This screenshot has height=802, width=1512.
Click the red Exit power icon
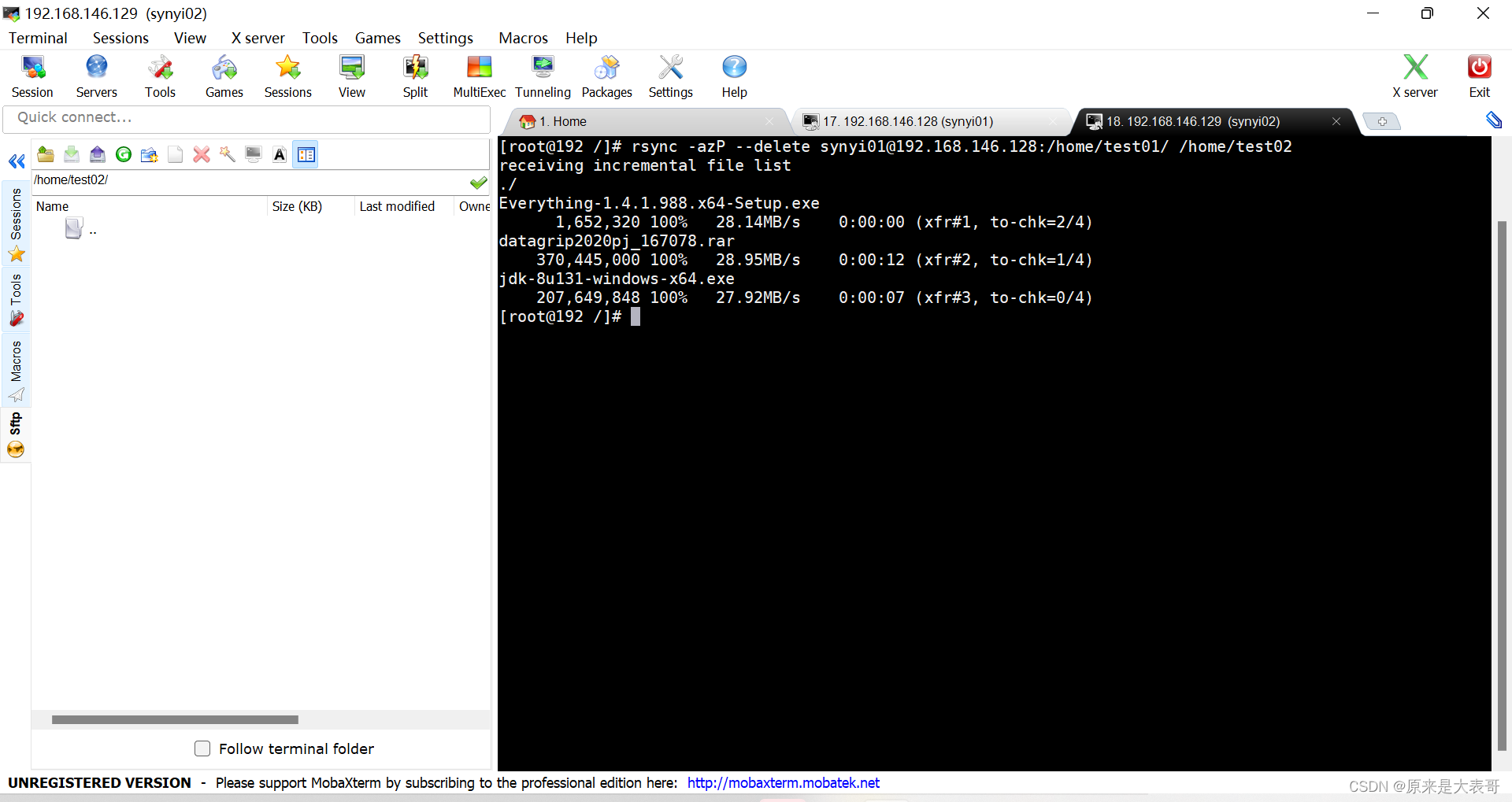[x=1479, y=76]
